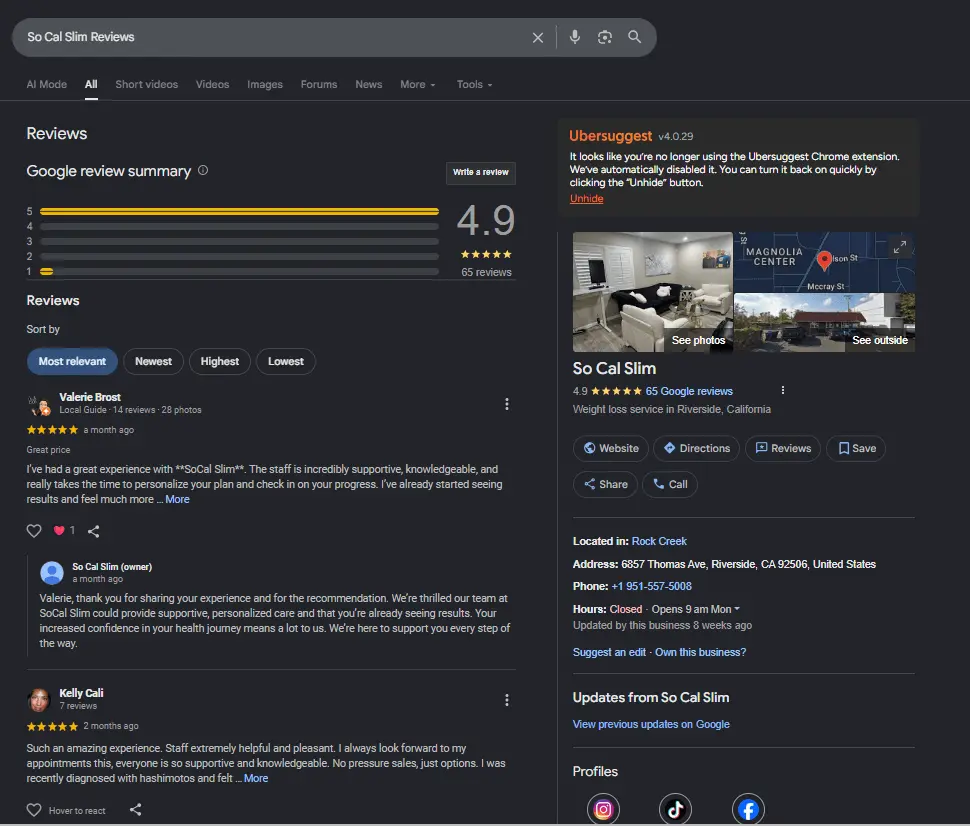Viewport: 970px width, 826px height.
Task: Click the phone number +1 951-557-5008
Action: click(x=651, y=587)
